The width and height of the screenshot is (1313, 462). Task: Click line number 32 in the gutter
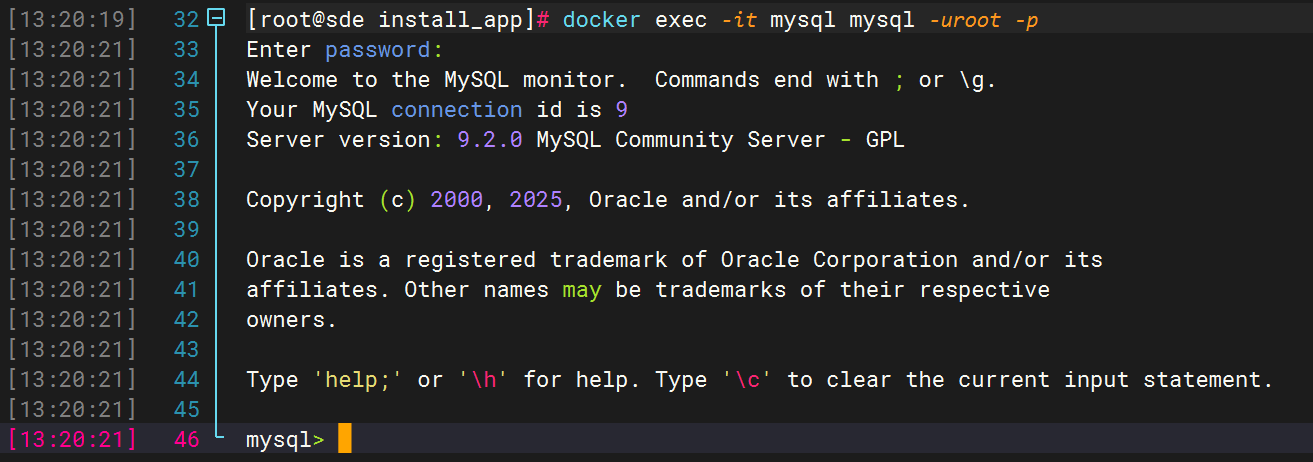(186, 19)
